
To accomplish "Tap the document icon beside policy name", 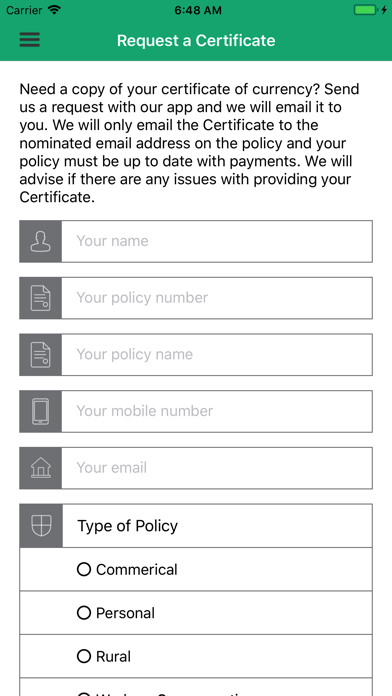I will pos(40,355).
